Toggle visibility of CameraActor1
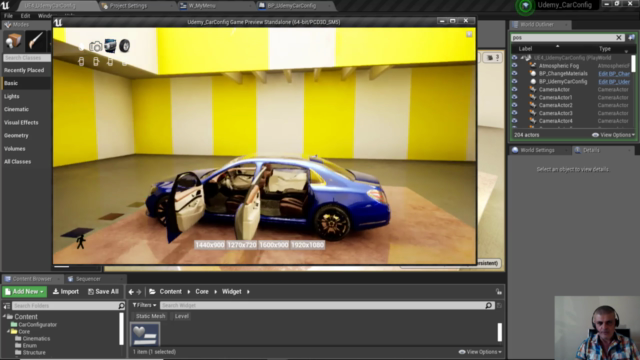The width and height of the screenshot is (640, 360). tap(515, 97)
